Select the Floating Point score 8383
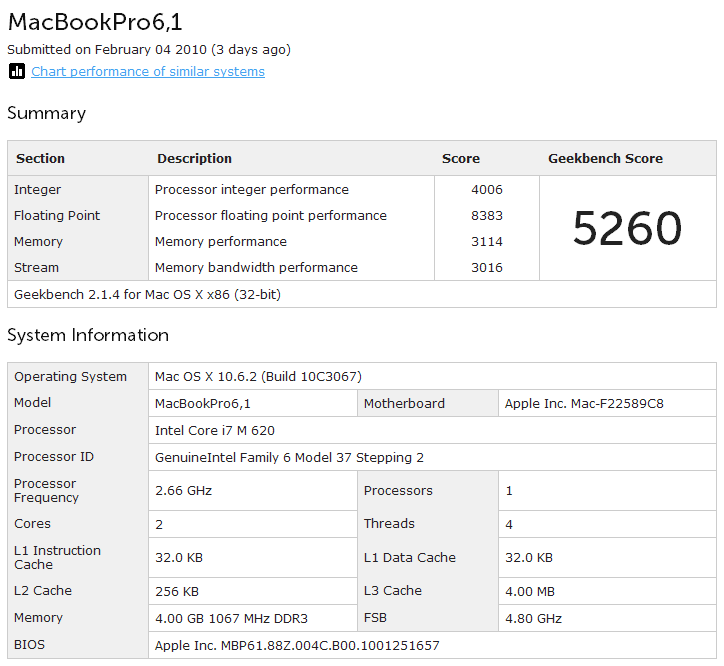 487,215
